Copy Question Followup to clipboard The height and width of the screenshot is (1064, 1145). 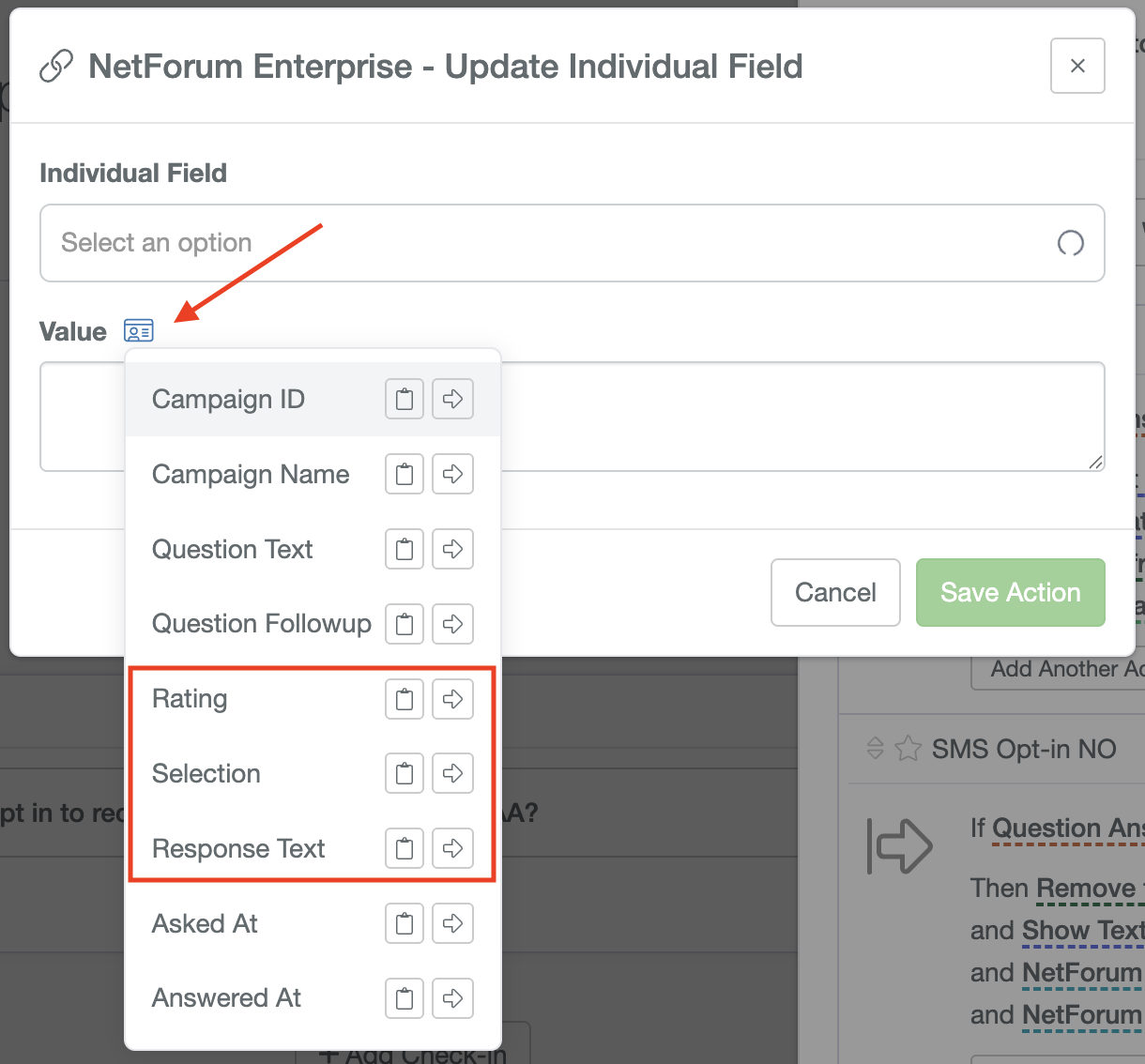tap(405, 624)
